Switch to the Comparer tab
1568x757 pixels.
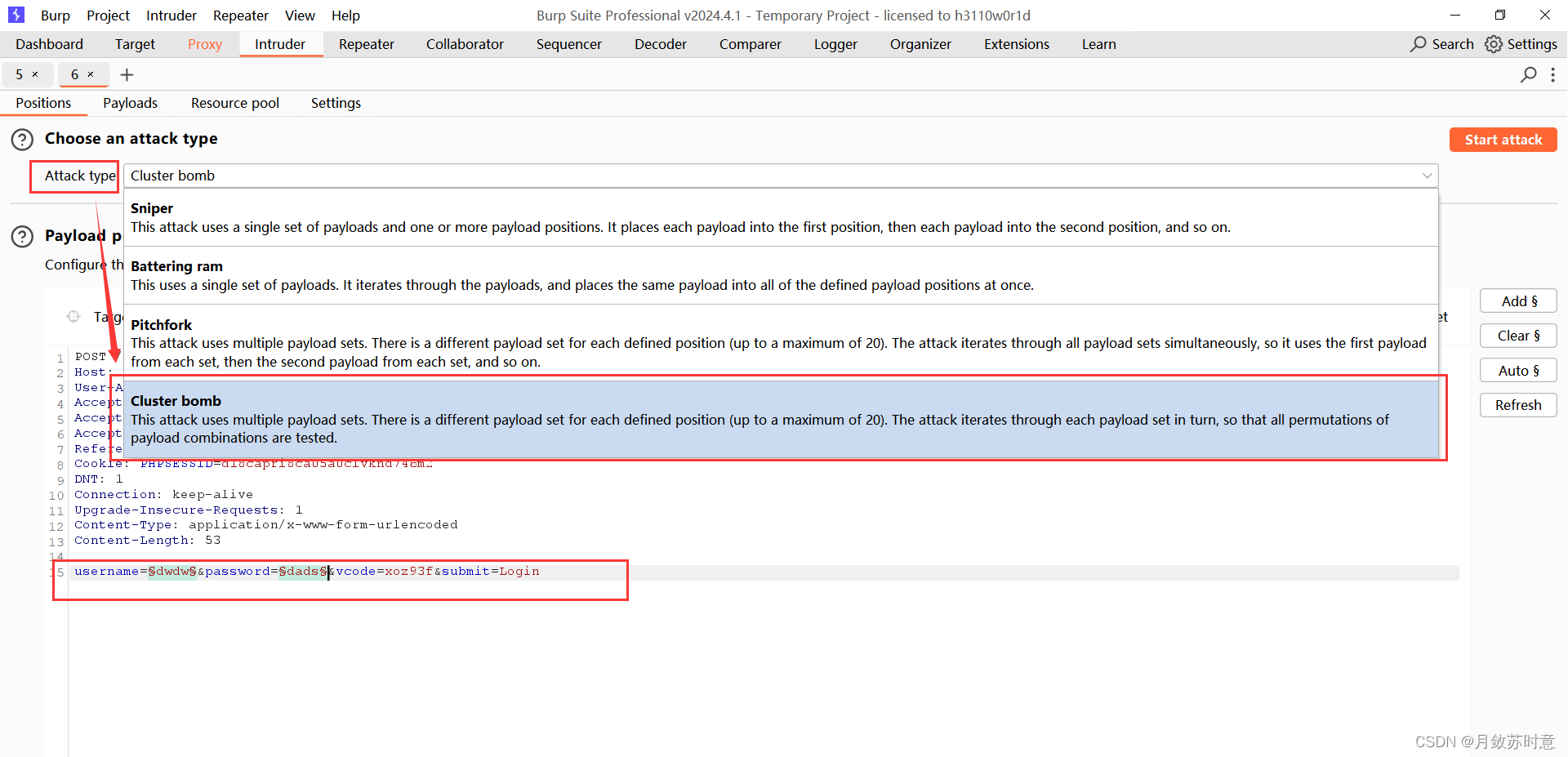click(751, 44)
